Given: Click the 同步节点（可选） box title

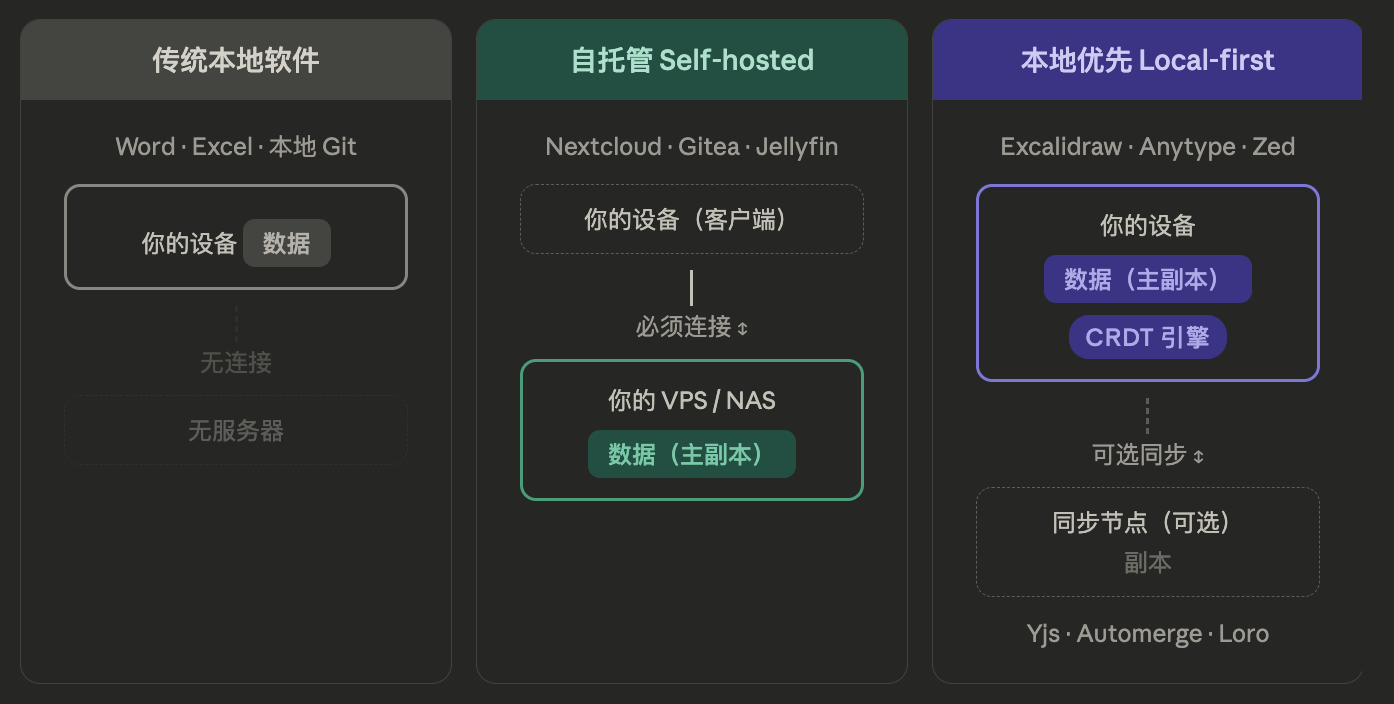Looking at the screenshot, I should coord(1147,522).
